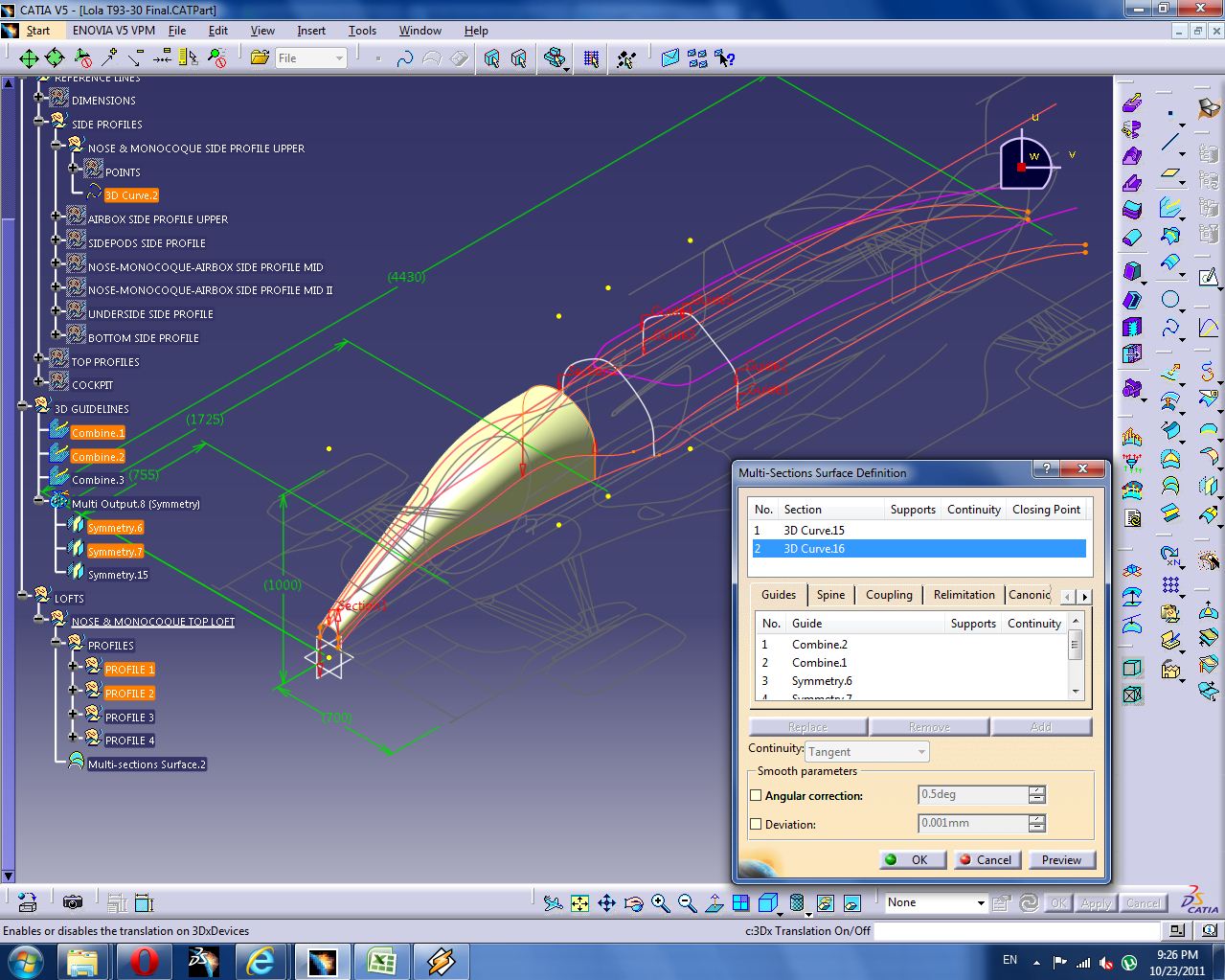This screenshot has height=980, width=1225.
Task: Check the Deviation option
Action: pyautogui.click(x=756, y=824)
